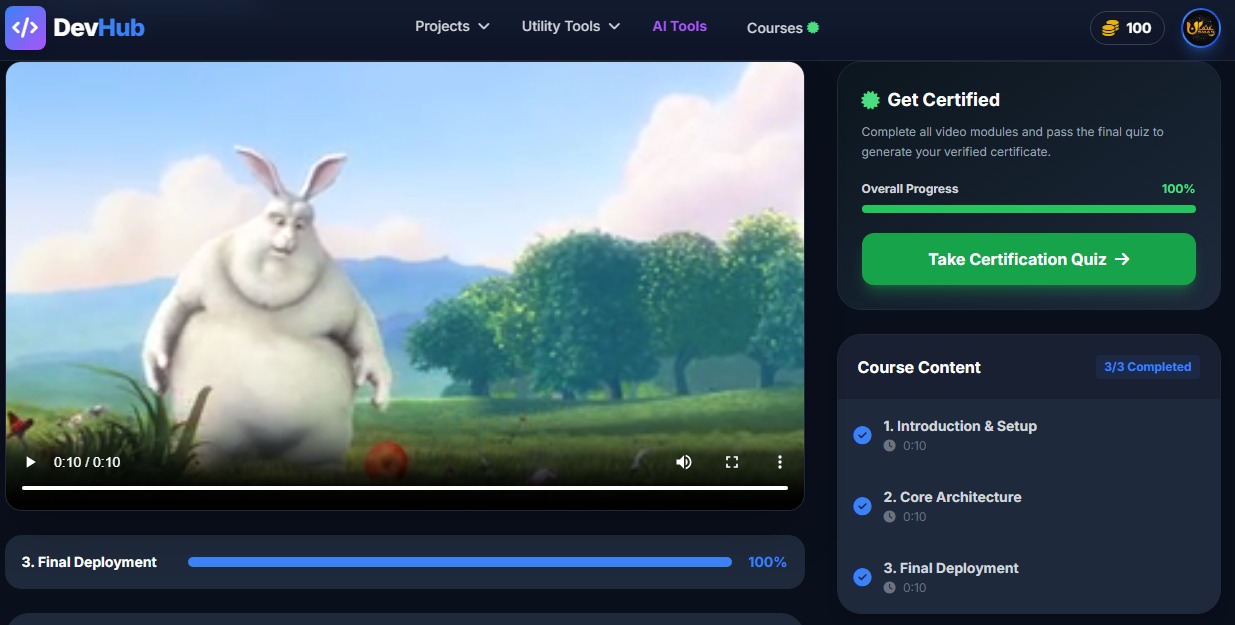The height and width of the screenshot is (625, 1235).
Task: Toggle the Final Deployment completion checkmark in list
Action: [x=862, y=577]
